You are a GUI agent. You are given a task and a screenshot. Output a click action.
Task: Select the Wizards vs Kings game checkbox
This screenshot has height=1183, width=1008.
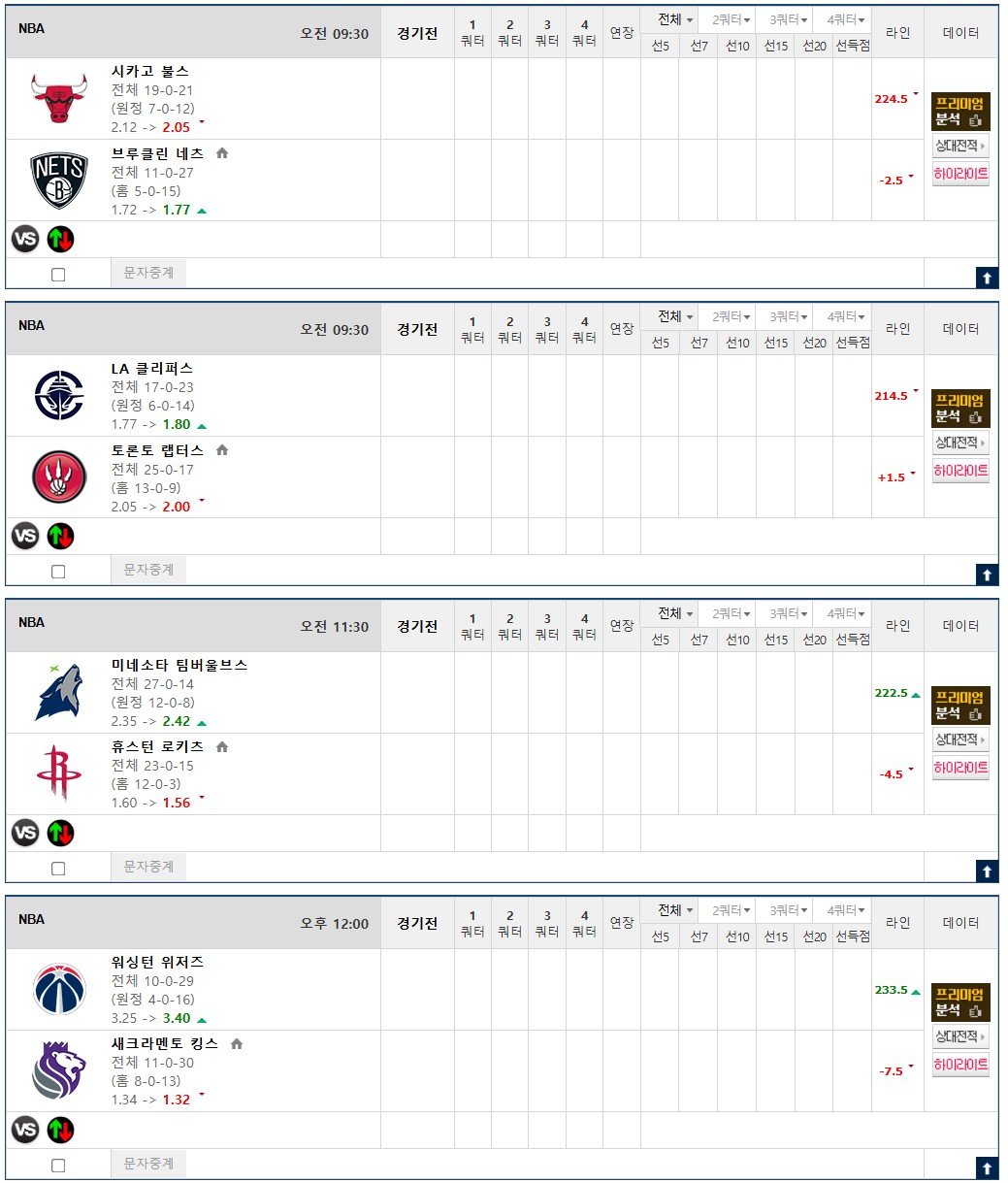point(58,1166)
